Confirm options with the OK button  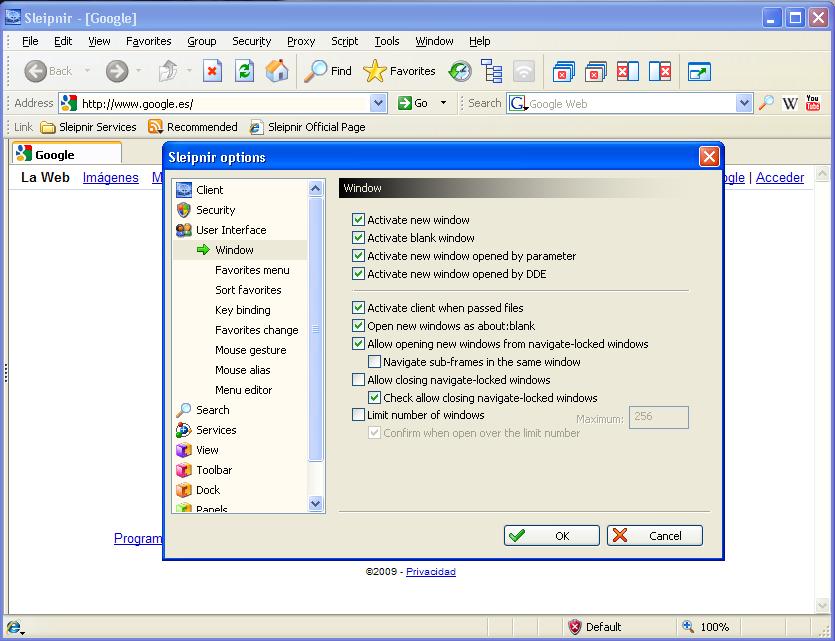tap(552, 536)
